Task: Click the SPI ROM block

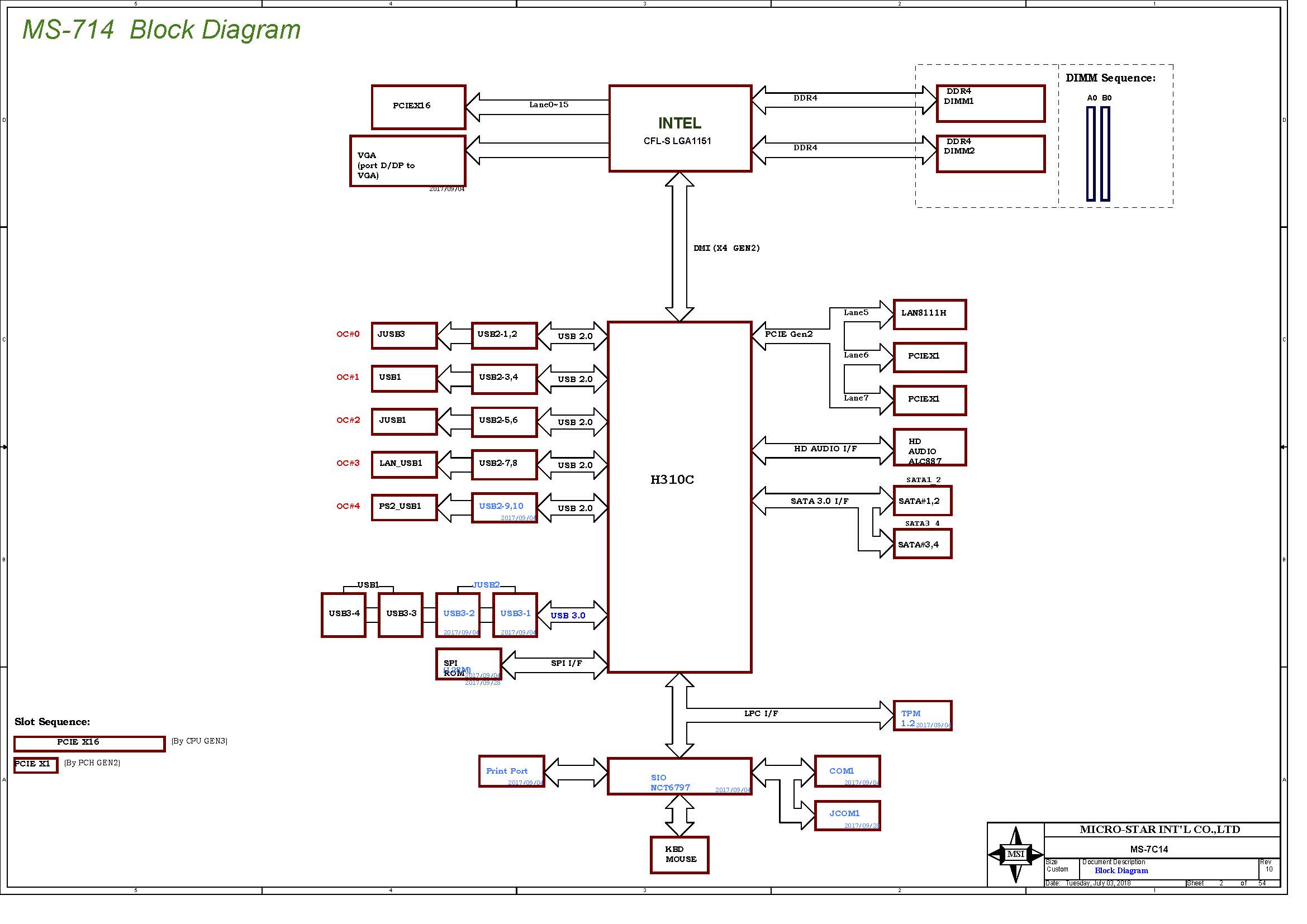Action: click(468, 664)
